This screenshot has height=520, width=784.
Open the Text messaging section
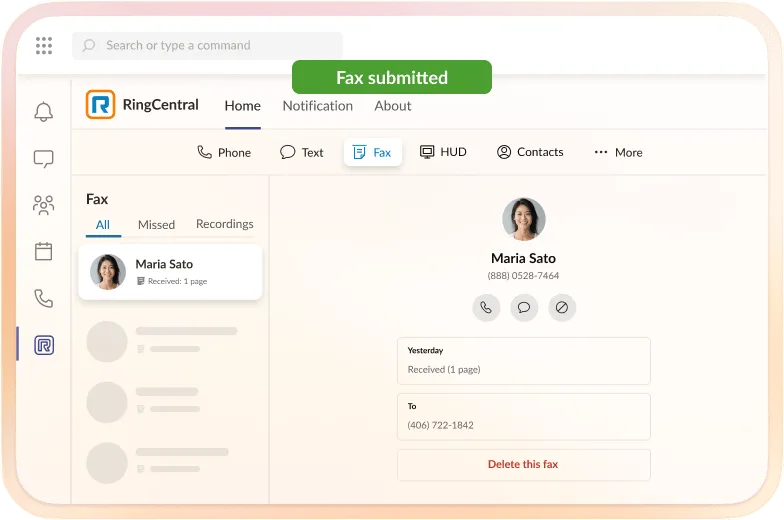[302, 152]
